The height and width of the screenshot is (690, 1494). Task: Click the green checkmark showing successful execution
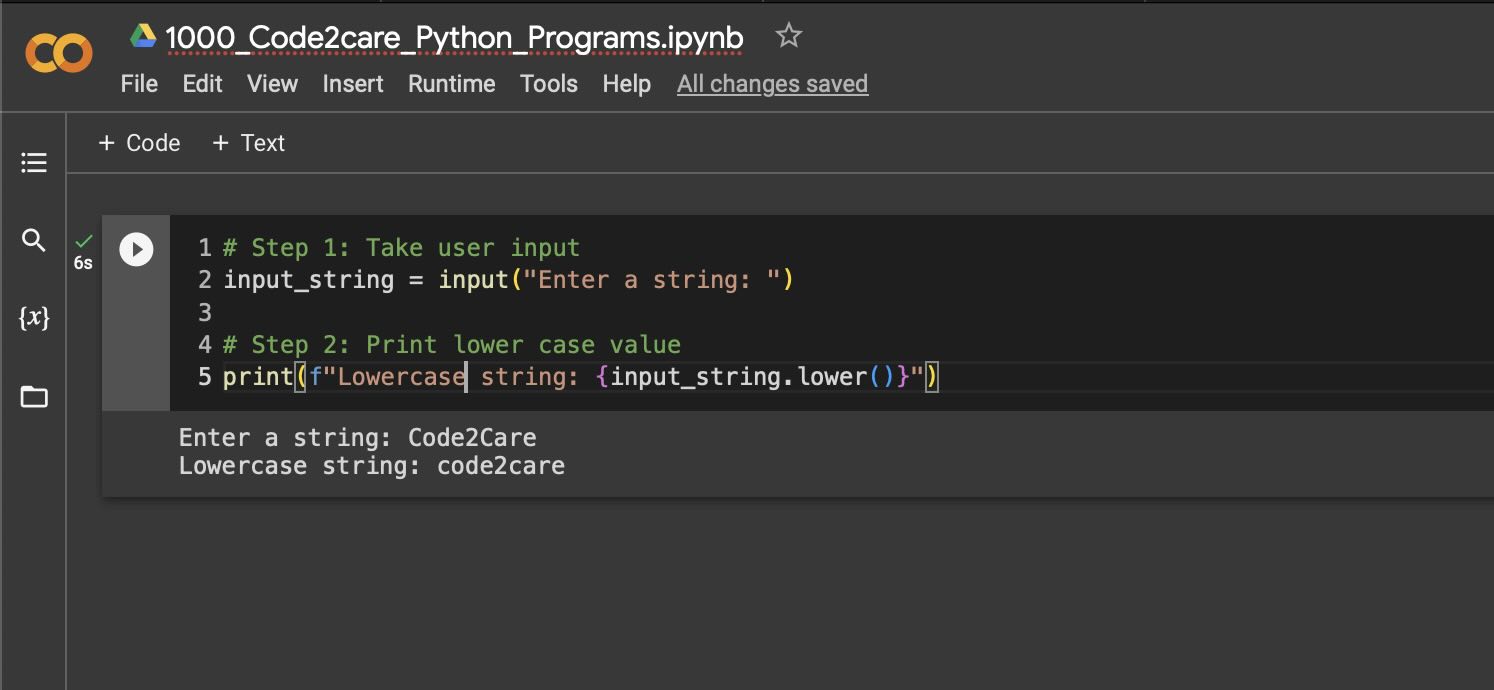coord(83,240)
